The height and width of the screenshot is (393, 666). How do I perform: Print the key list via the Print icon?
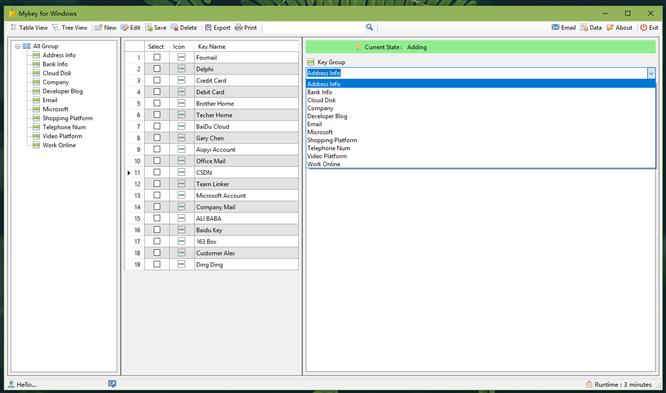[x=239, y=27]
